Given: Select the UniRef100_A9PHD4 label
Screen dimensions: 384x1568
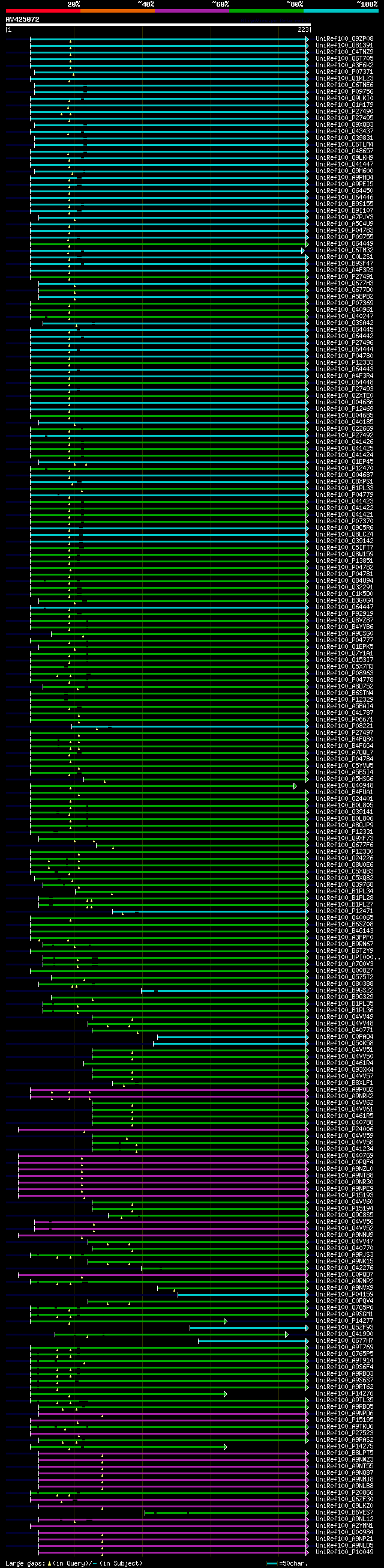Looking at the screenshot, I should pos(344,178).
